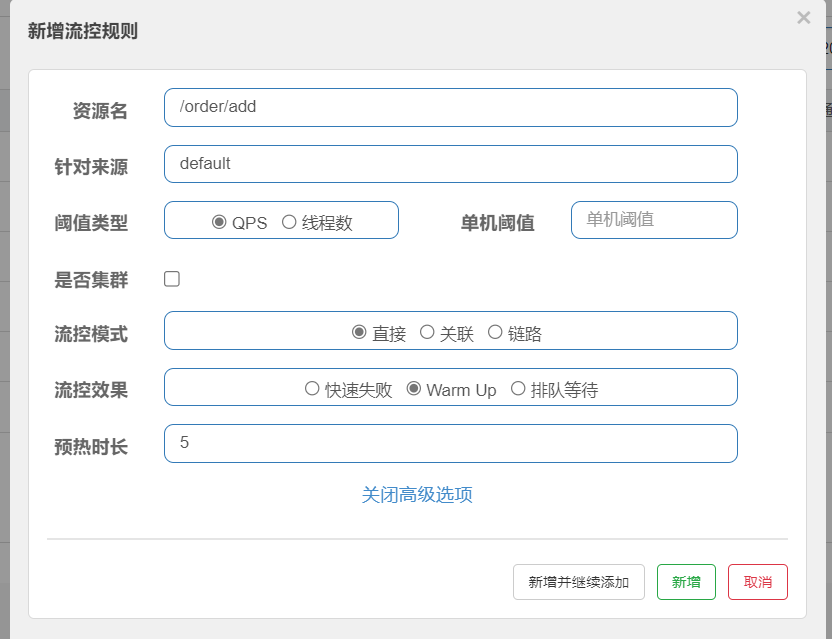Collapse options via 关闭高级选项 link
The width and height of the screenshot is (832, 639).
point(417,495)
